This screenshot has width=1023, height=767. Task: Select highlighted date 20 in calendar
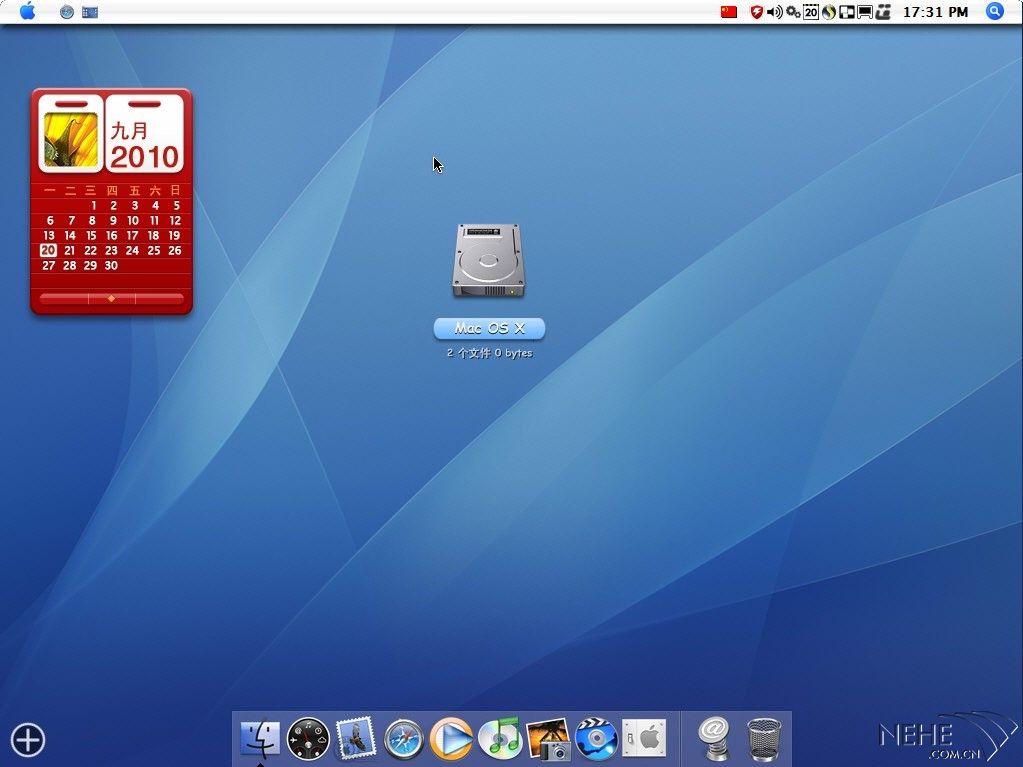[x=48, y=250]
